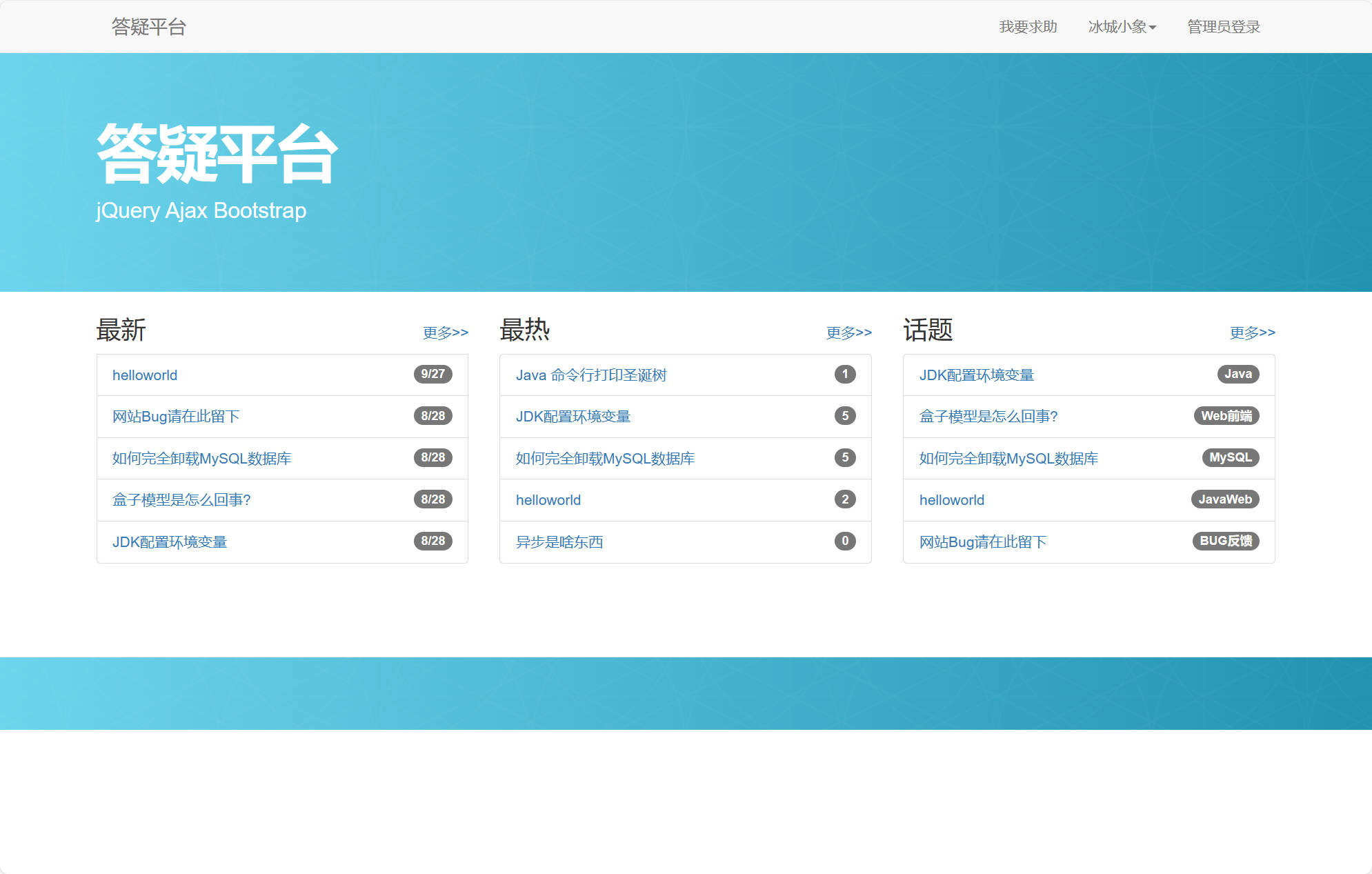The width and height of the screenshot is (1372, 874).
Task: Click 管理员登录 in the navigation bar
Action: coord(1223,27)
